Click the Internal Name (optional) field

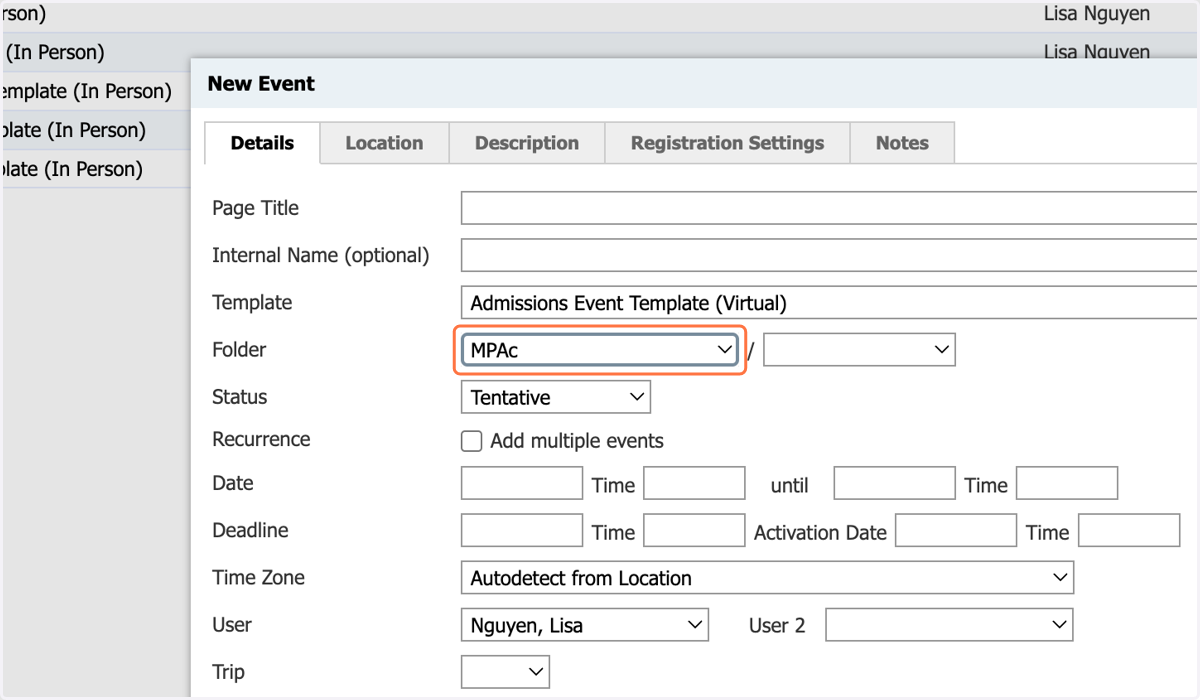click(829, 255)
